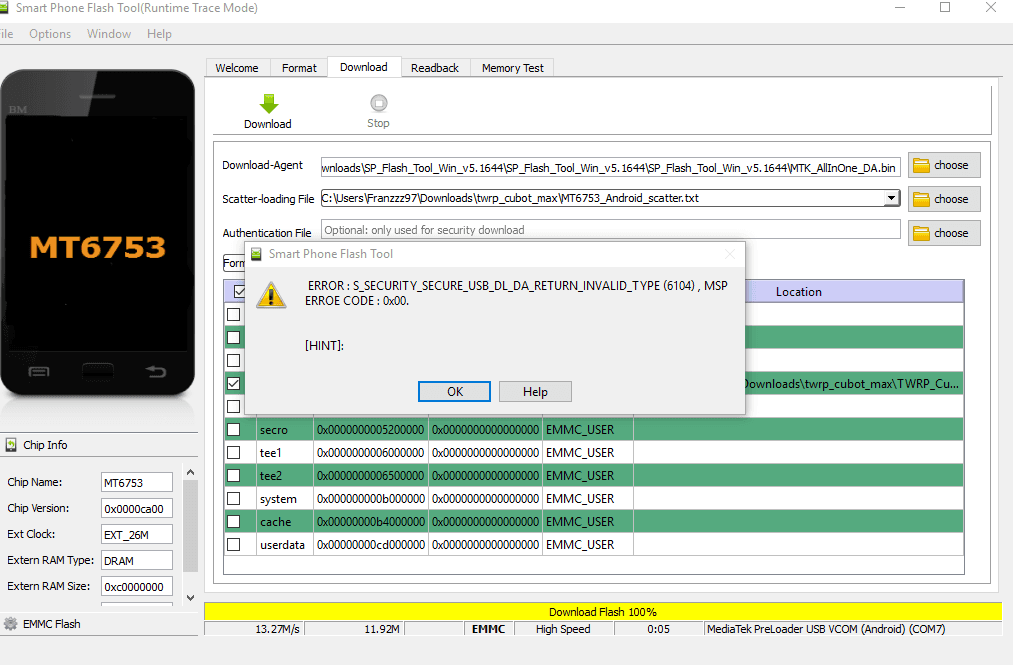Click the EMMC Flash gear icon
Screen dimensions: 1013x665
(10, 624)
